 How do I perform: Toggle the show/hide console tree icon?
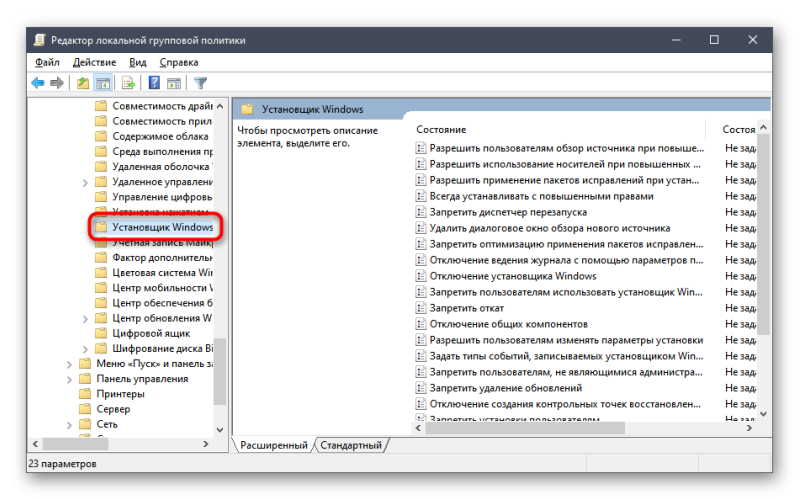103,83
